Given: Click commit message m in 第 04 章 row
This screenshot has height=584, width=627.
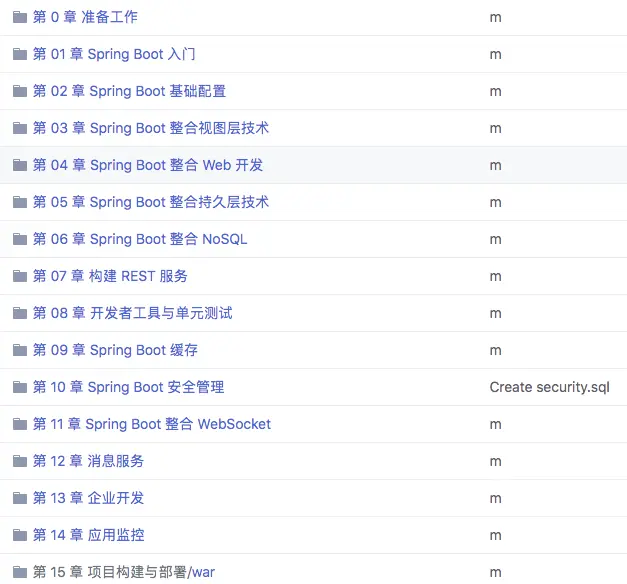Looking at the screenshot, I should pyautogui.click(x=496, y=166).
